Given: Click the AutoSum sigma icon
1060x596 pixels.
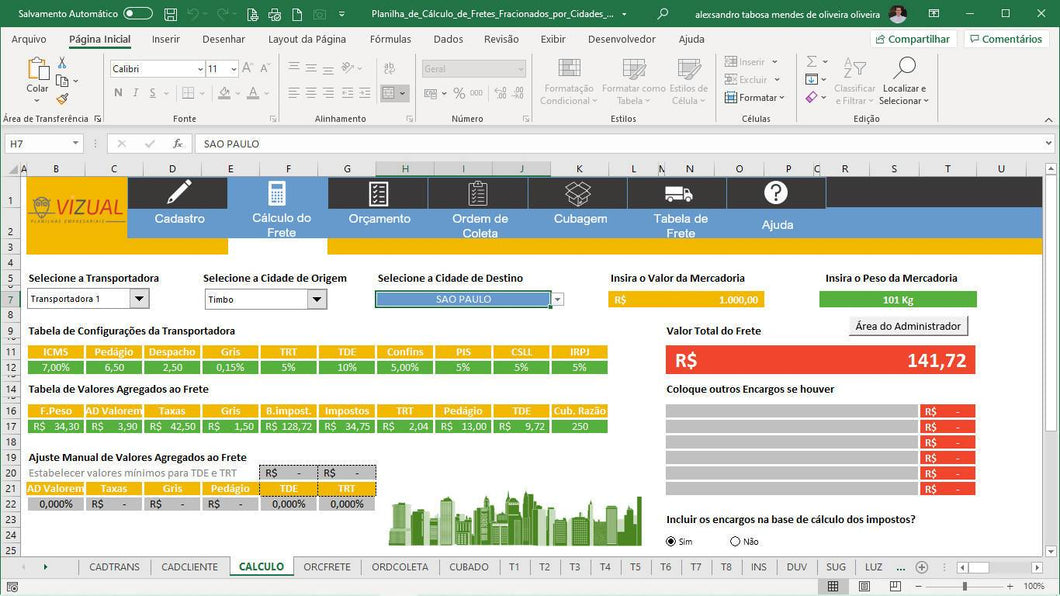Looking at the screenshot, I should pyautogui.click(x=811, y=61).
